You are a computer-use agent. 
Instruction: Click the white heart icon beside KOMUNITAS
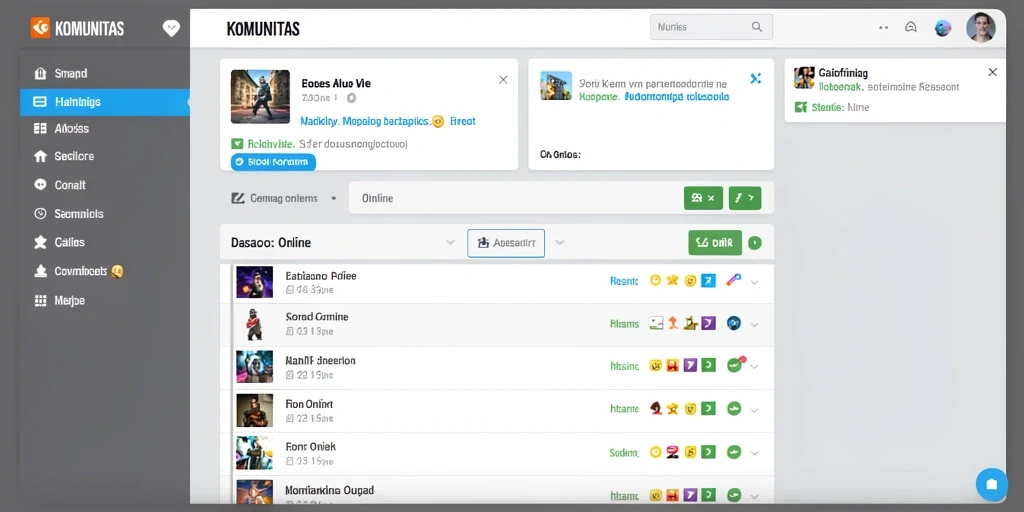tap(171, 28)
